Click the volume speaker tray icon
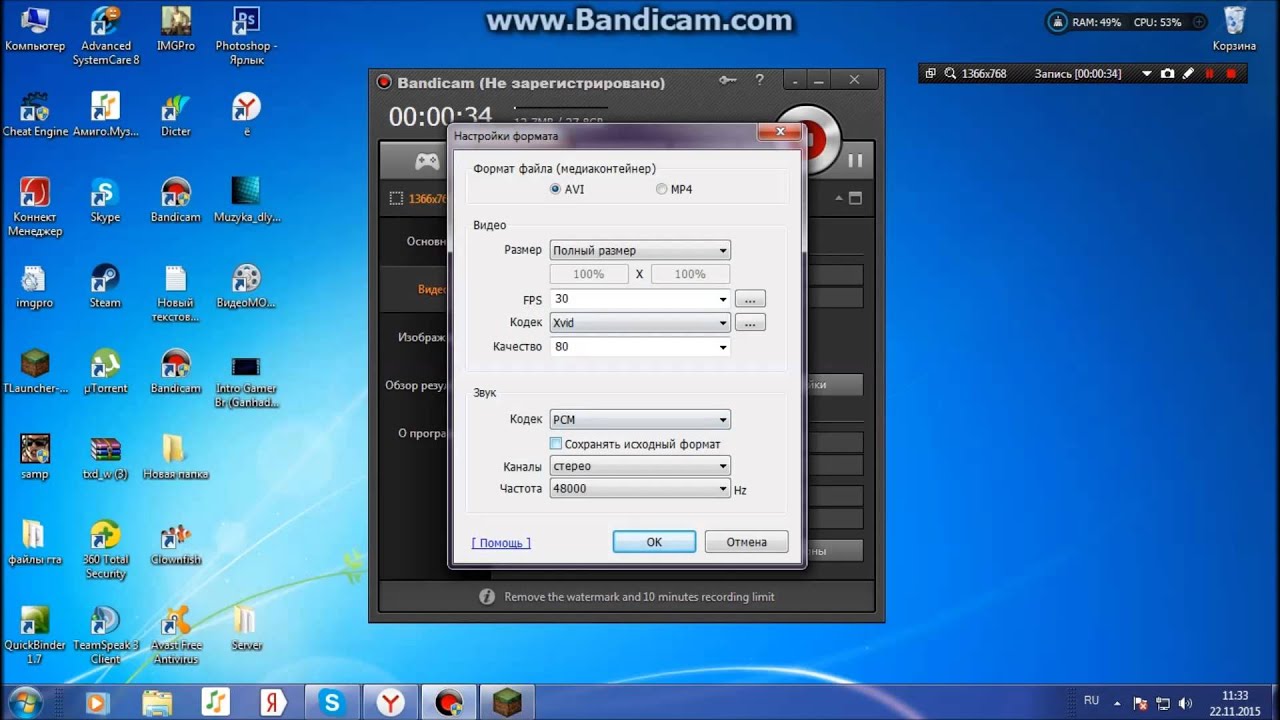 point(1186,703)
